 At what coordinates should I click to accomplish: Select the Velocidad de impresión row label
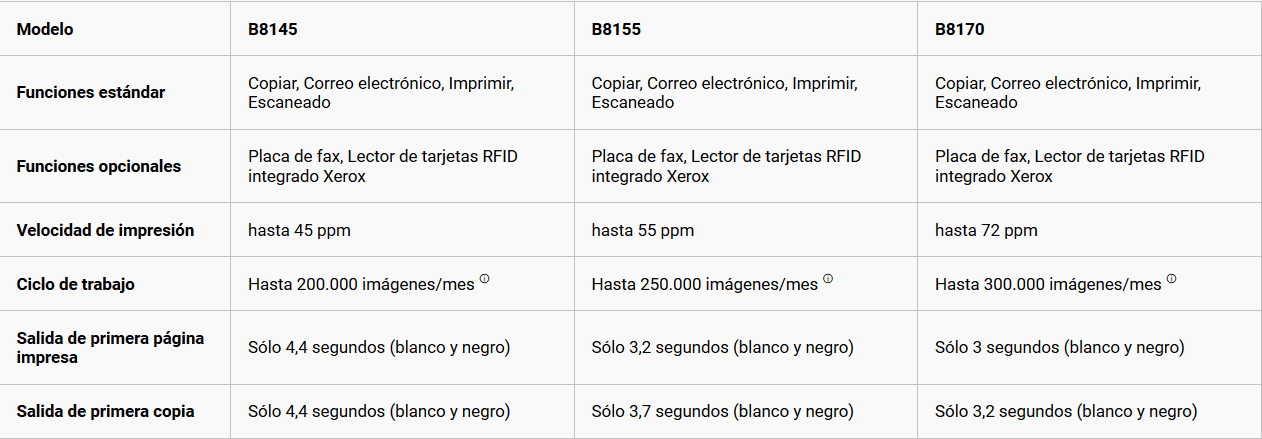(105, 230)
